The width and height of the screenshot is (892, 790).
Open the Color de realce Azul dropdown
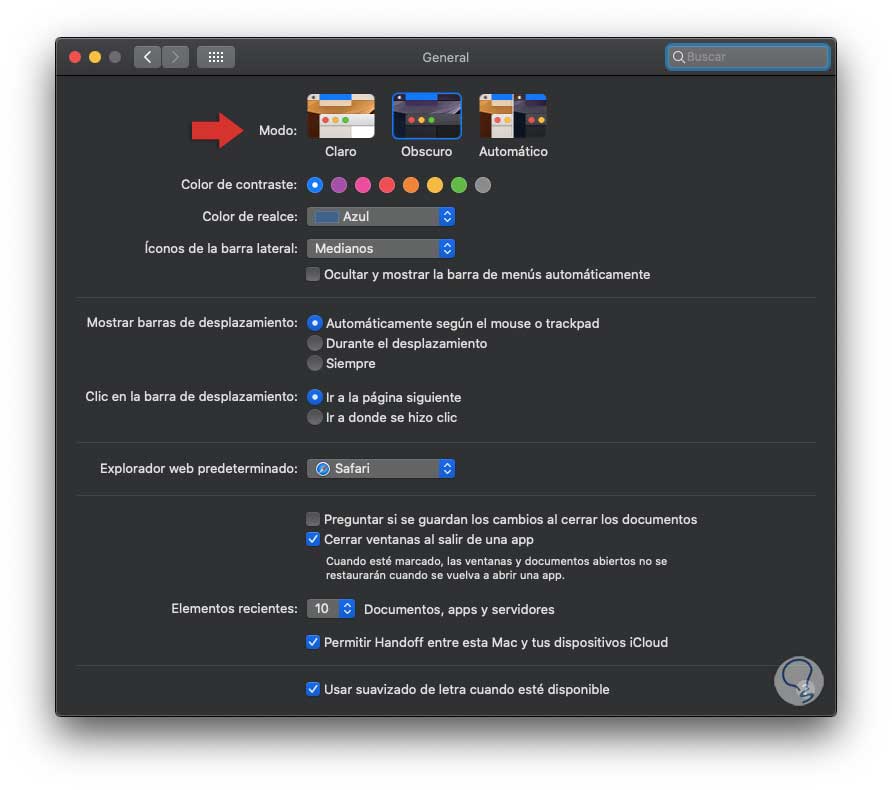(381, 217)
